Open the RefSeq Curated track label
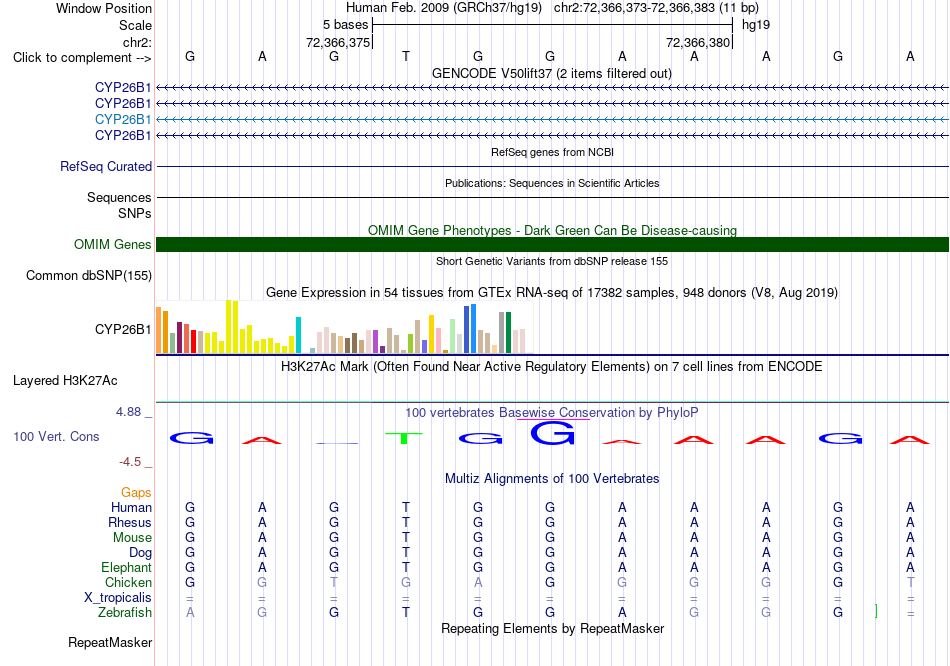Viewport: 950px width, 666px height. 105,166
